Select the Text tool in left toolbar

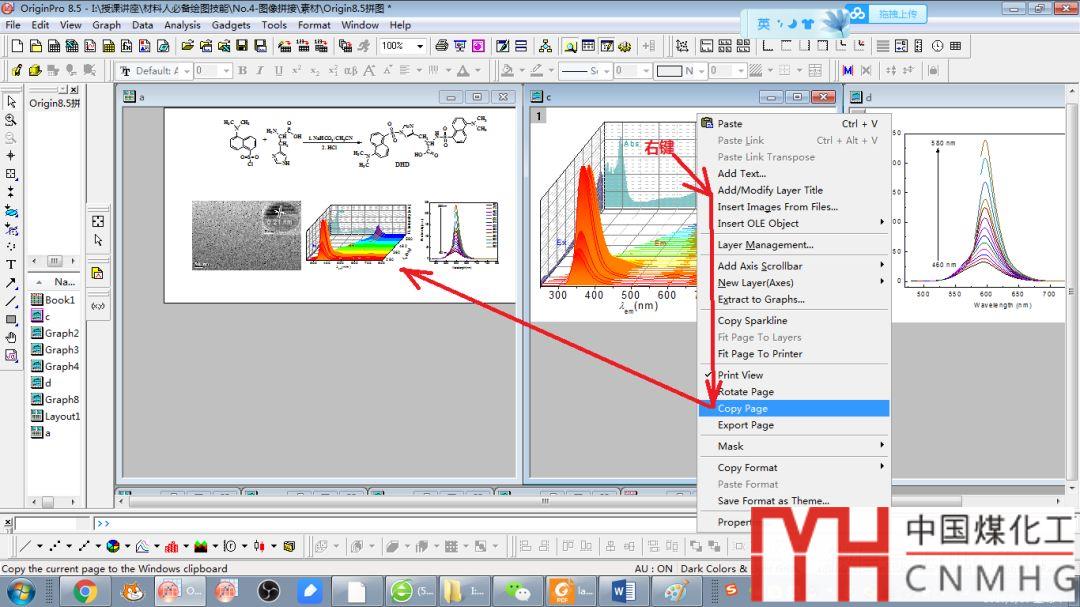(11, 264)
